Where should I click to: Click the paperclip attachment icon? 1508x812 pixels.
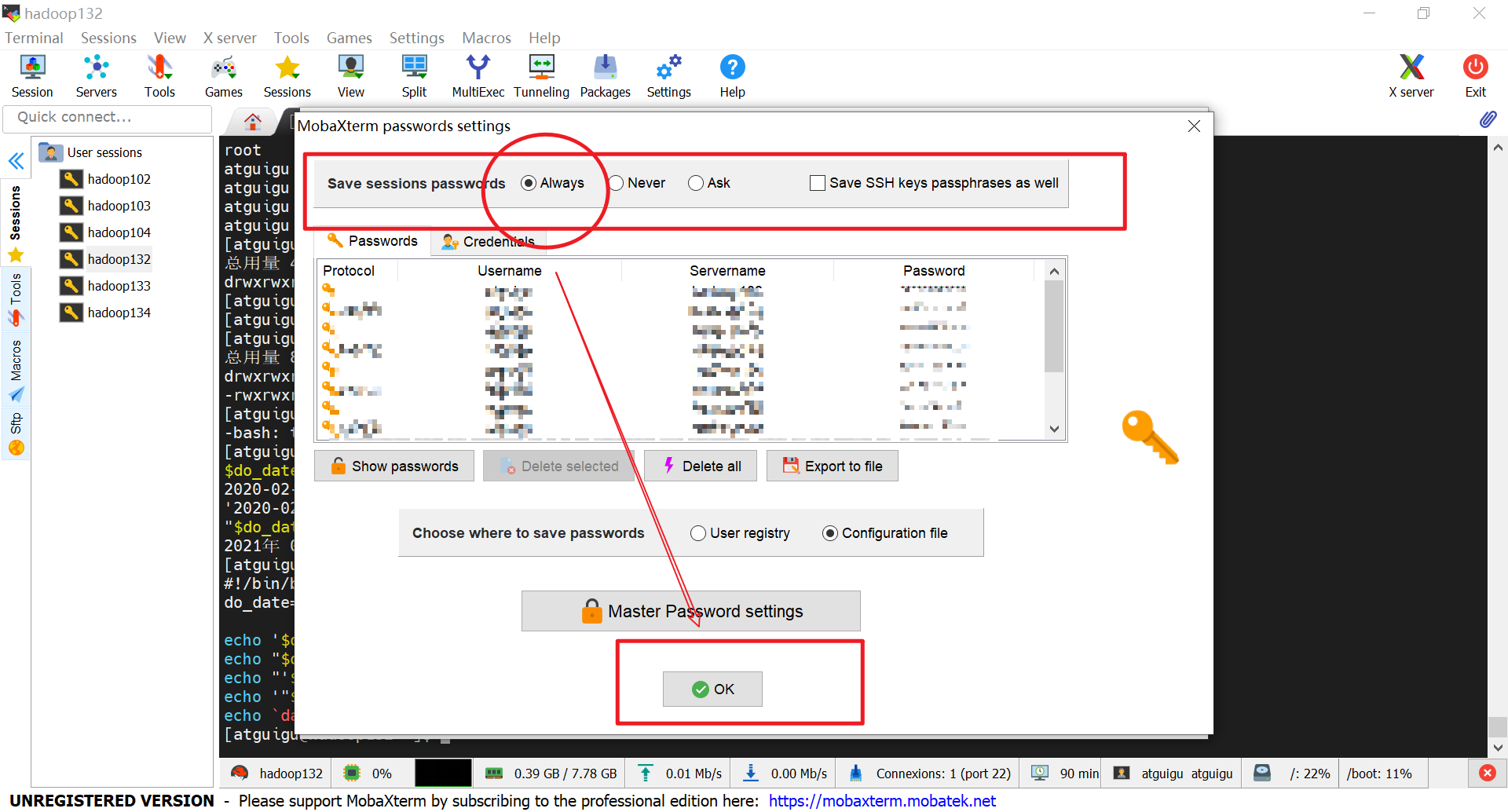pos(1488,119)
